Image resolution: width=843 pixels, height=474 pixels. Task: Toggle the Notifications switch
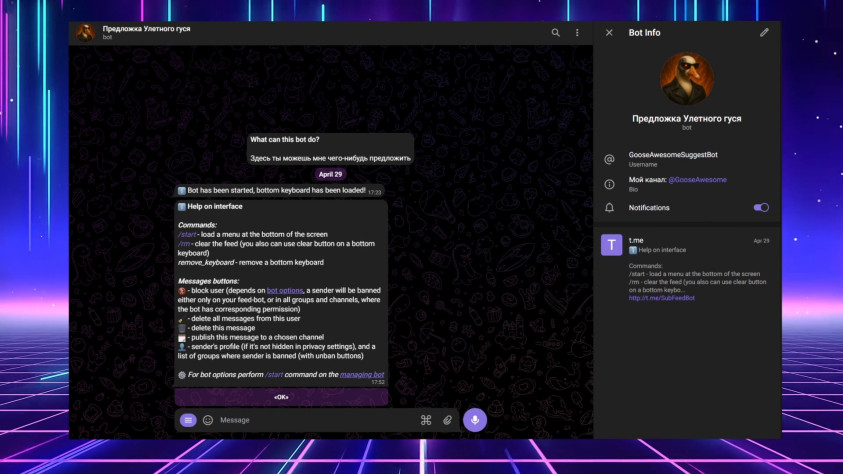761,208
